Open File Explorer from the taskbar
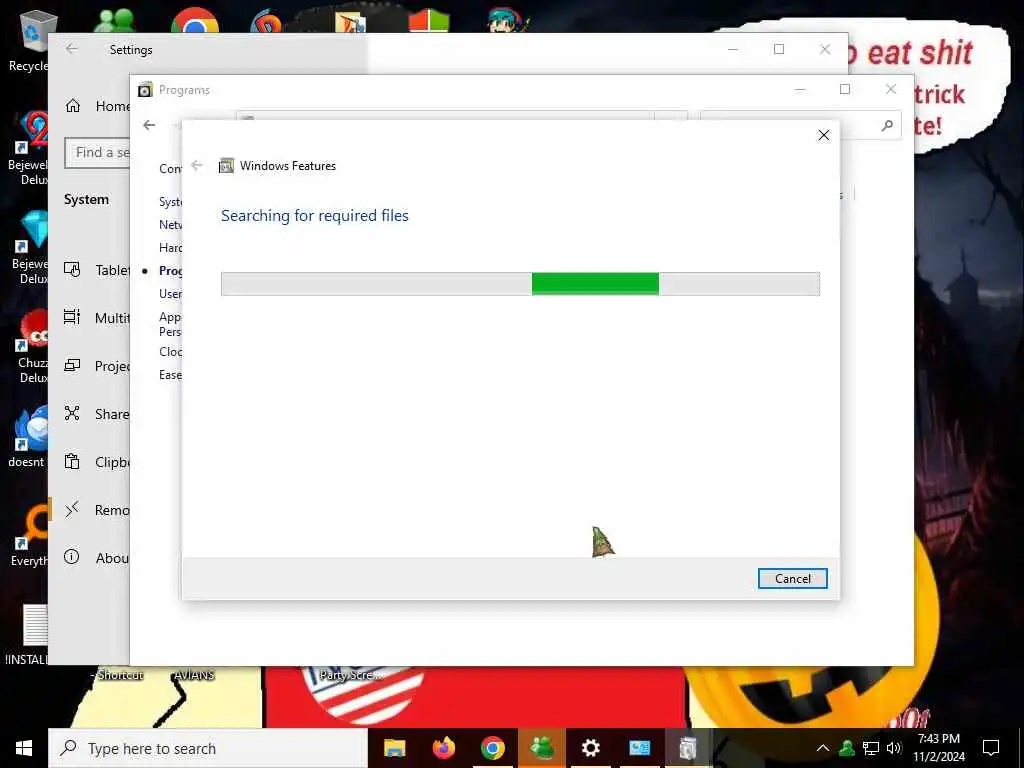Image resolution: width=1024 pixels, height=768 pixels. [394, 748]
